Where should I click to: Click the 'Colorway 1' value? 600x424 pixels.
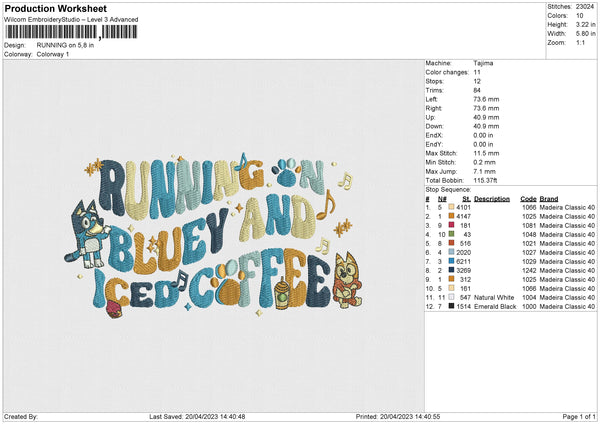point(53,54)
